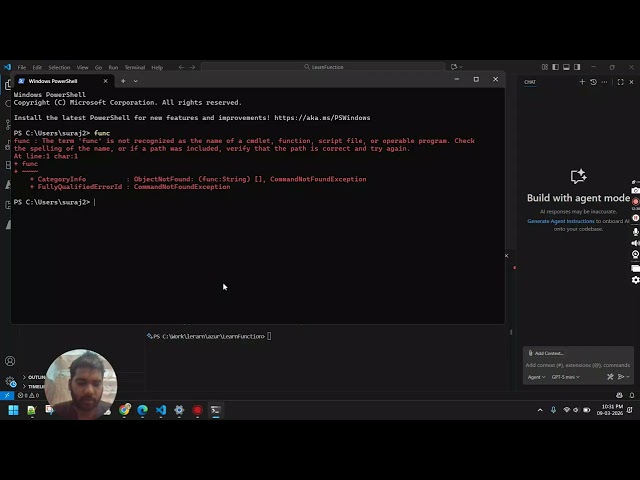Open Copilot status icon in status bar
Screen dimensions: 640x480
tap(619, 395)
